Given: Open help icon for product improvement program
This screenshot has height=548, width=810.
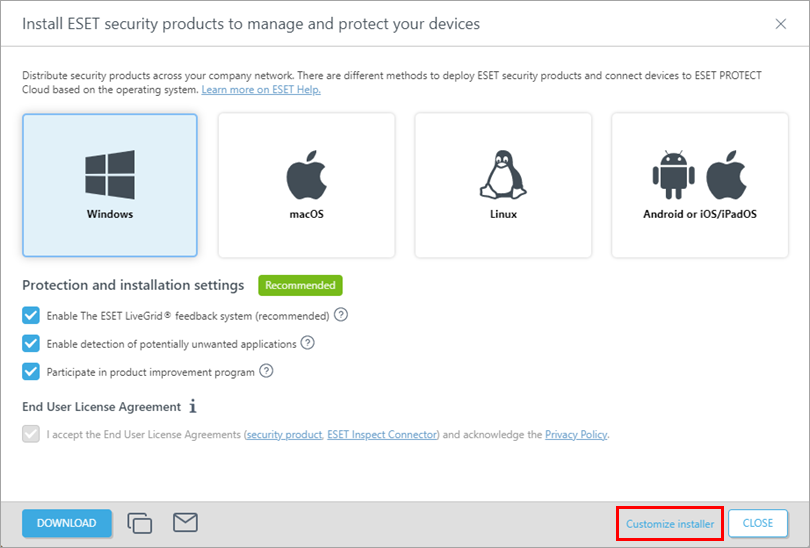Looking at the screenshot, I should [266, 371].
